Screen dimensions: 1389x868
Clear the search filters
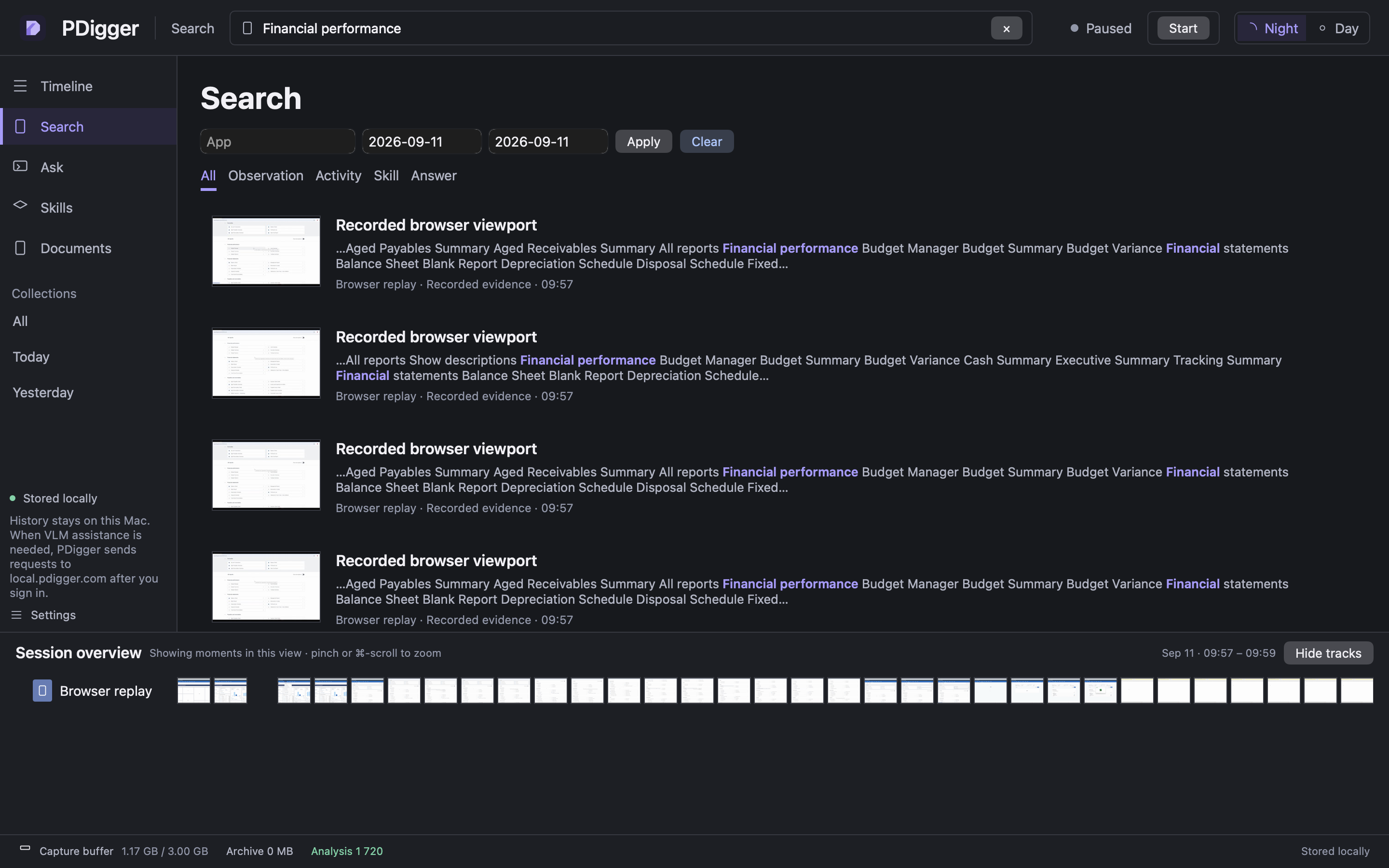(x=707, y=141)
